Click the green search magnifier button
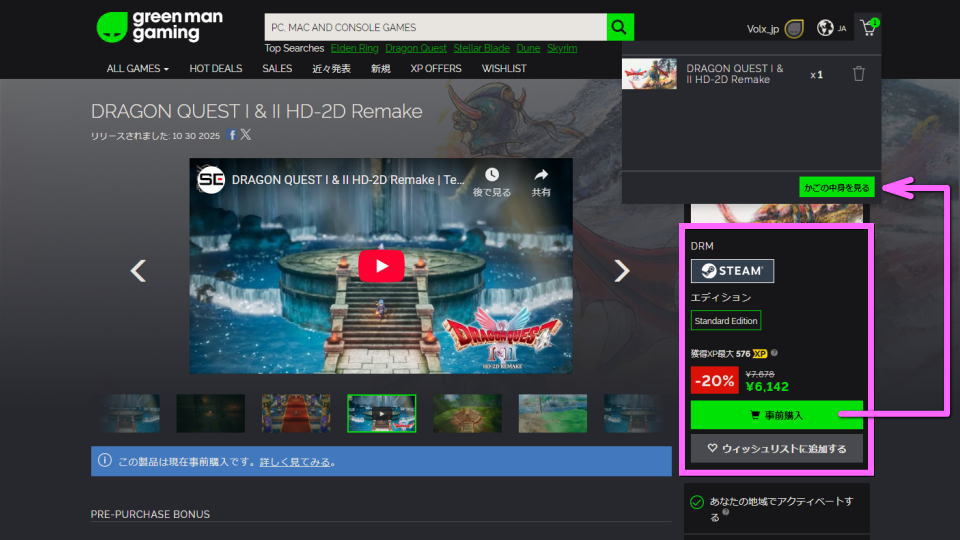This screenshot has width=960, height=540. tap(620, 27)
